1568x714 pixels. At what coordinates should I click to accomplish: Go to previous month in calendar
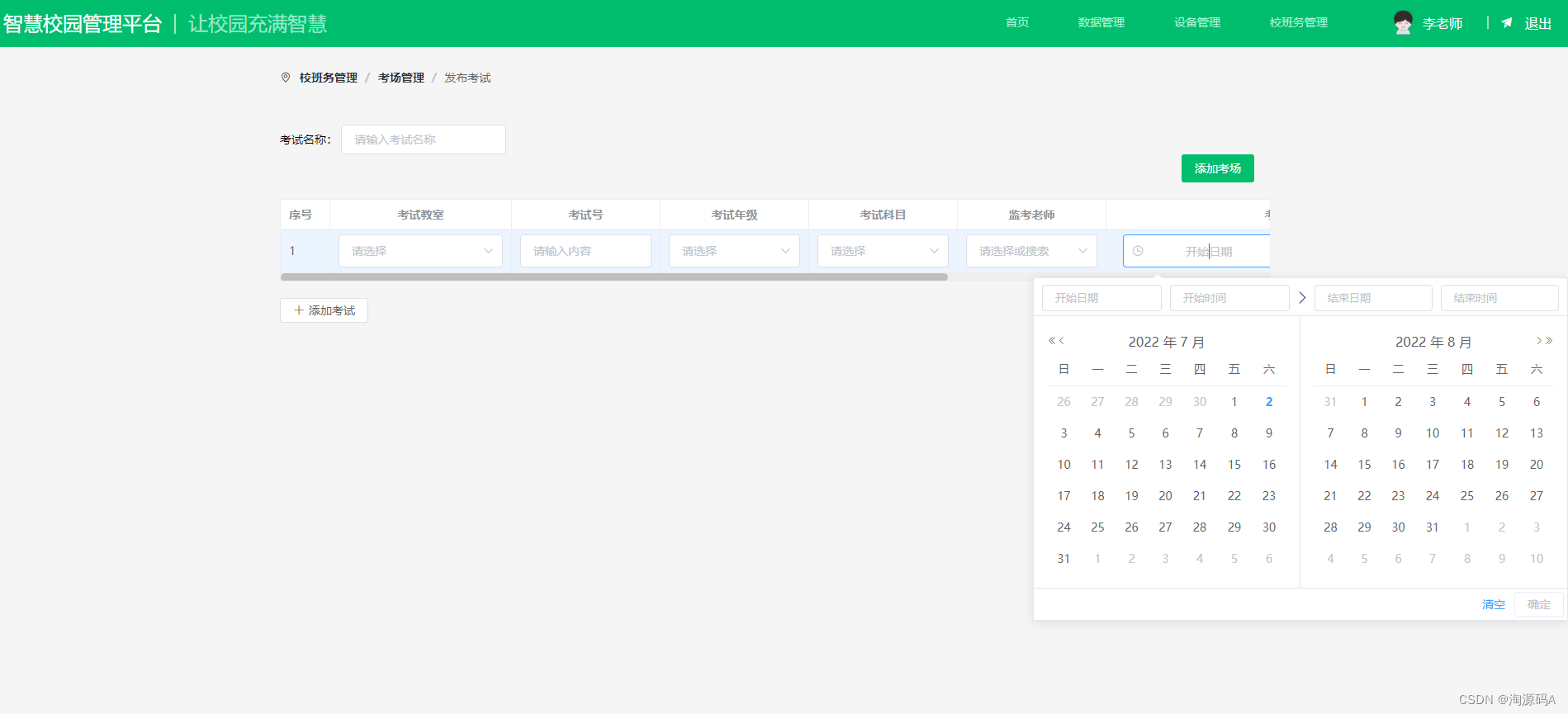pos(1062,341)
